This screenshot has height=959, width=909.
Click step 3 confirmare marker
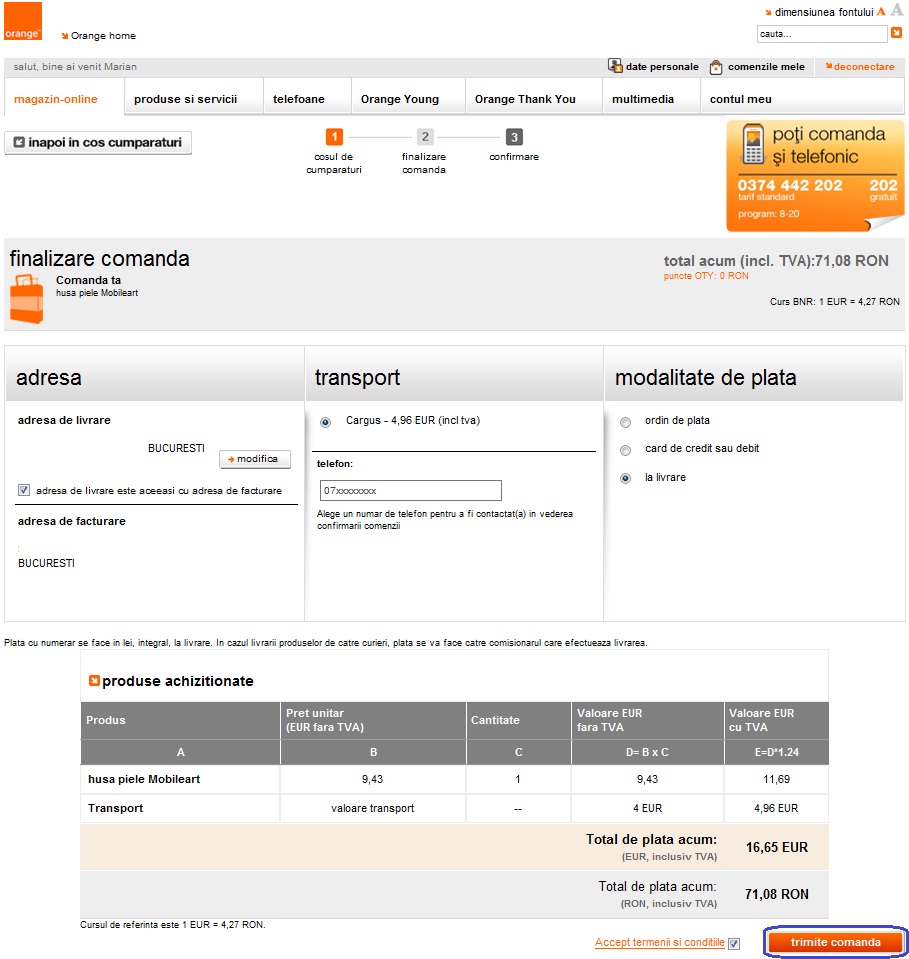point(514,136)
